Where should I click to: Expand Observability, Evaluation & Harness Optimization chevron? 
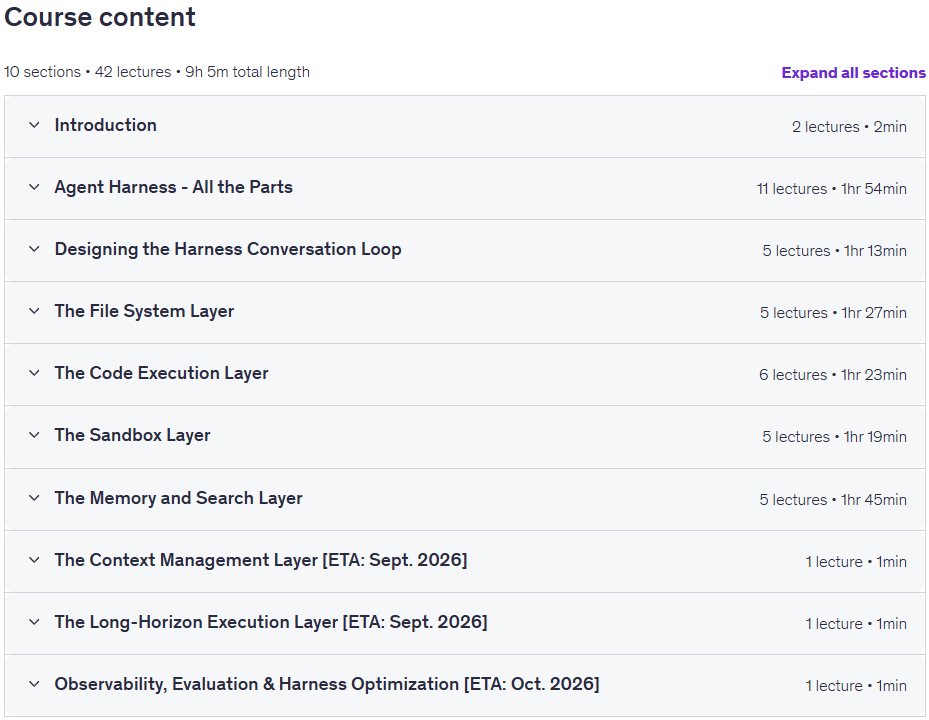(x=34, y=684)
